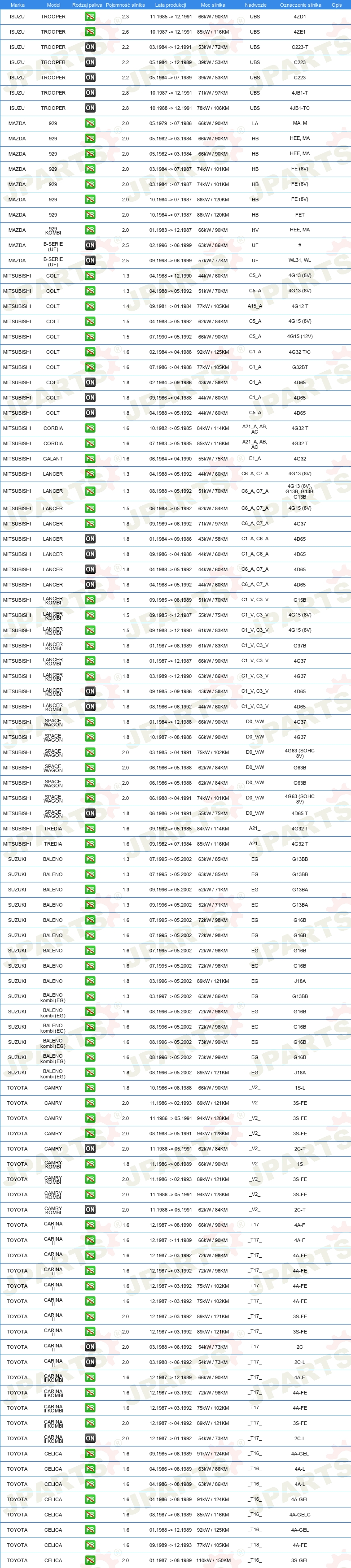Click petrol icon in Colt 4G32 T/C row
This screenshot has width=351, height=1568.
90,352
